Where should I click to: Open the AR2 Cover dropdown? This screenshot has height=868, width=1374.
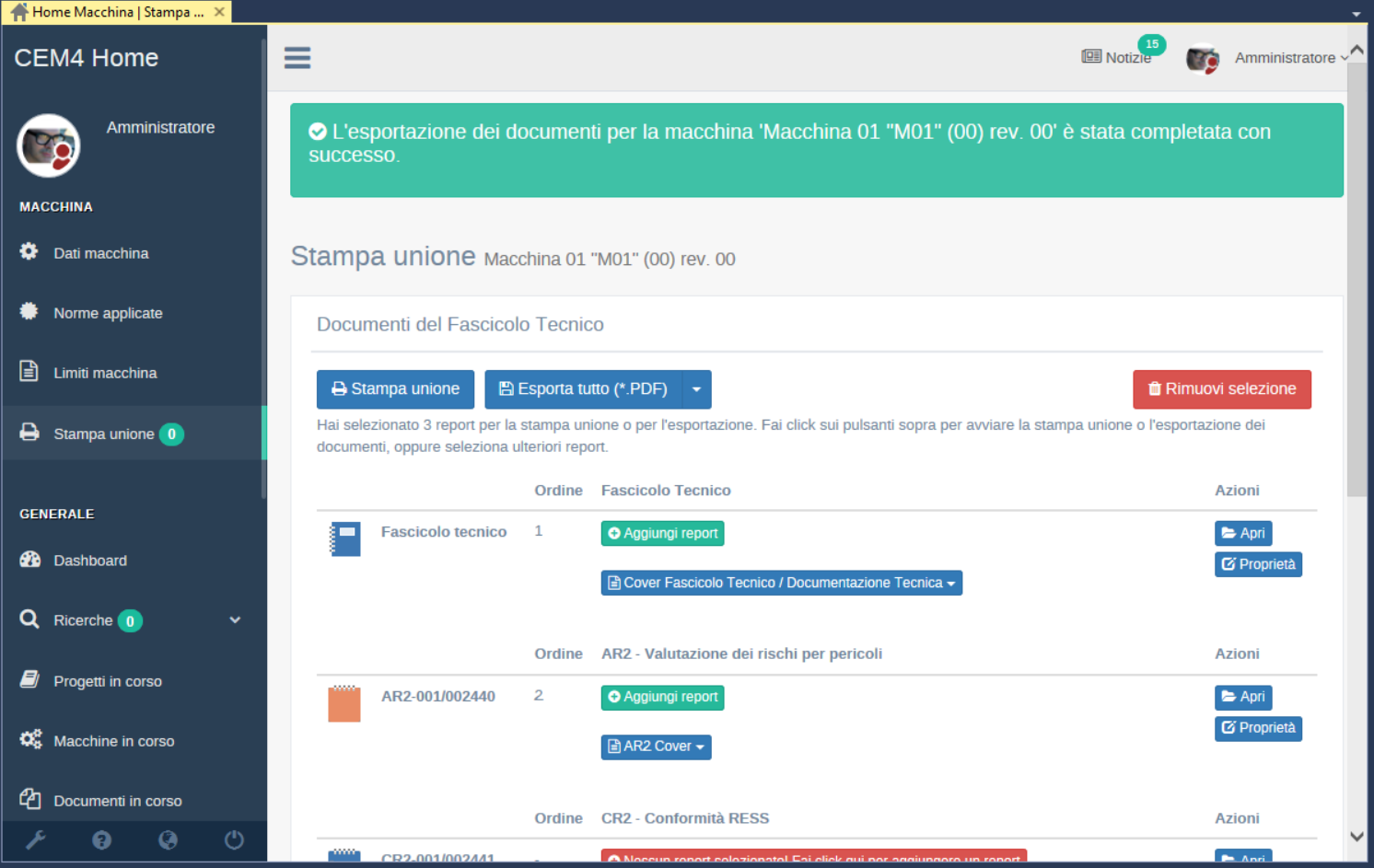click(x=656, y=746)
